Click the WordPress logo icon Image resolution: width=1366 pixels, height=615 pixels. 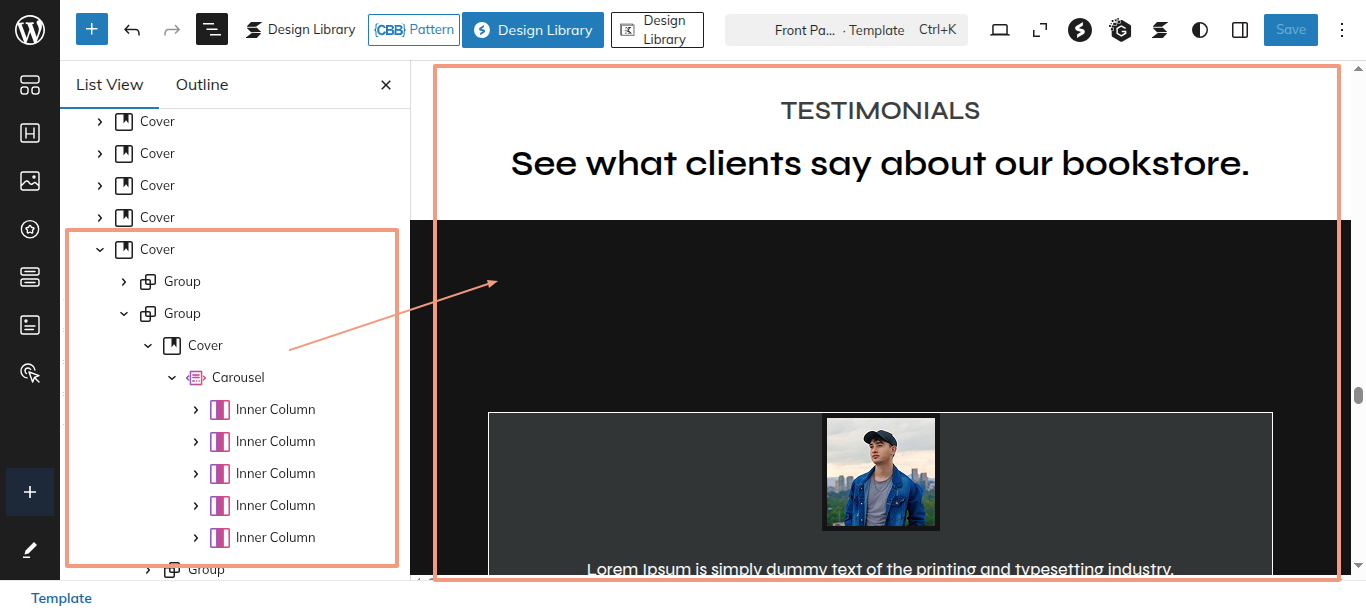click(x=30, y=30)
